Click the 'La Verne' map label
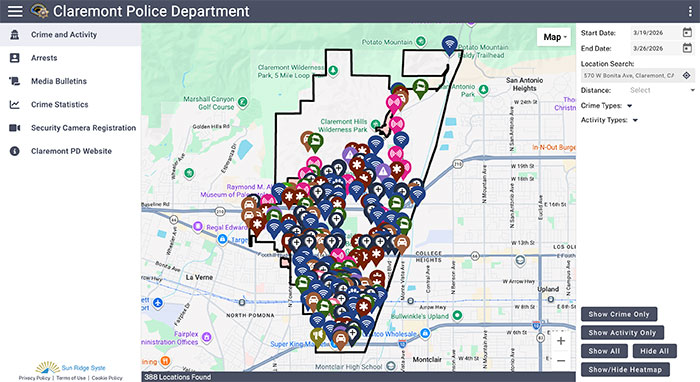700x382 pixels. click(199, 277)
